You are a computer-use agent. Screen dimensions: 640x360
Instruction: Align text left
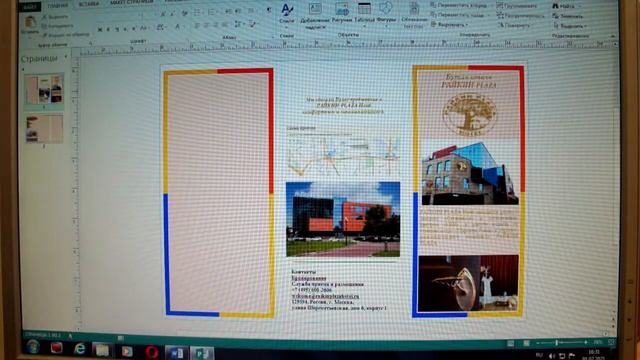point(197,26)
